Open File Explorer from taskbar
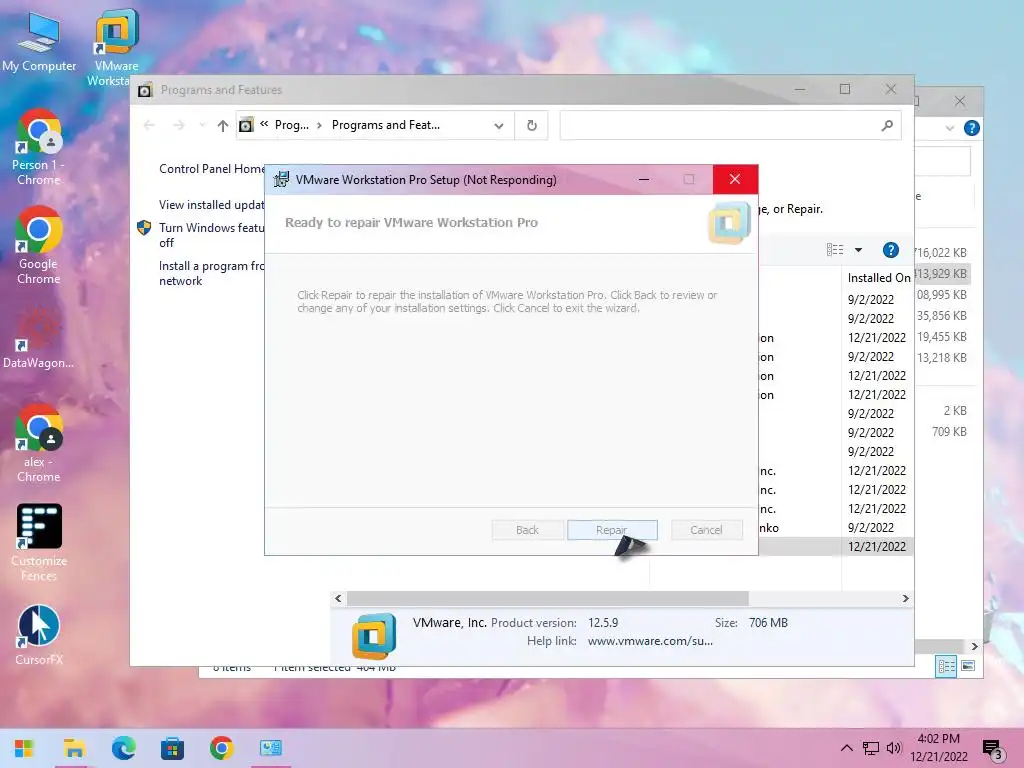1024x768 pixels. tap(74, 748)
